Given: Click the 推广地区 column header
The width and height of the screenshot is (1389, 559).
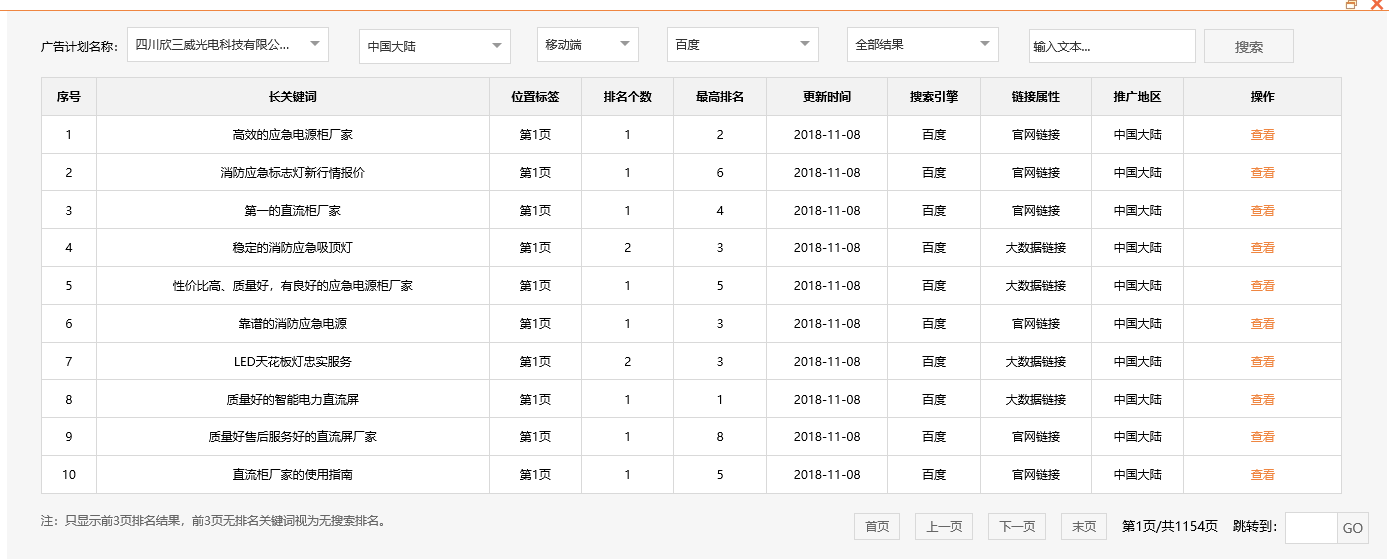Looking at the screenshot, I should pos(1138,97).
